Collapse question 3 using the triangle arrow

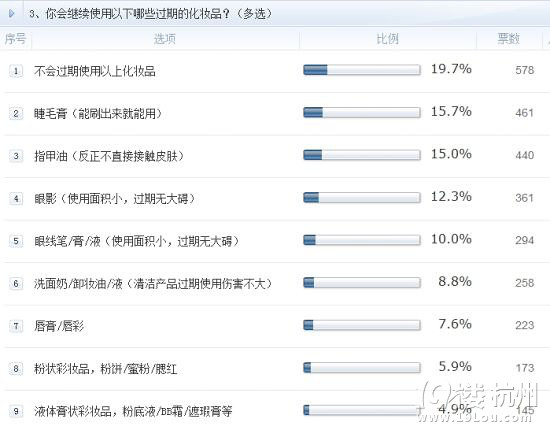point(12,13)
